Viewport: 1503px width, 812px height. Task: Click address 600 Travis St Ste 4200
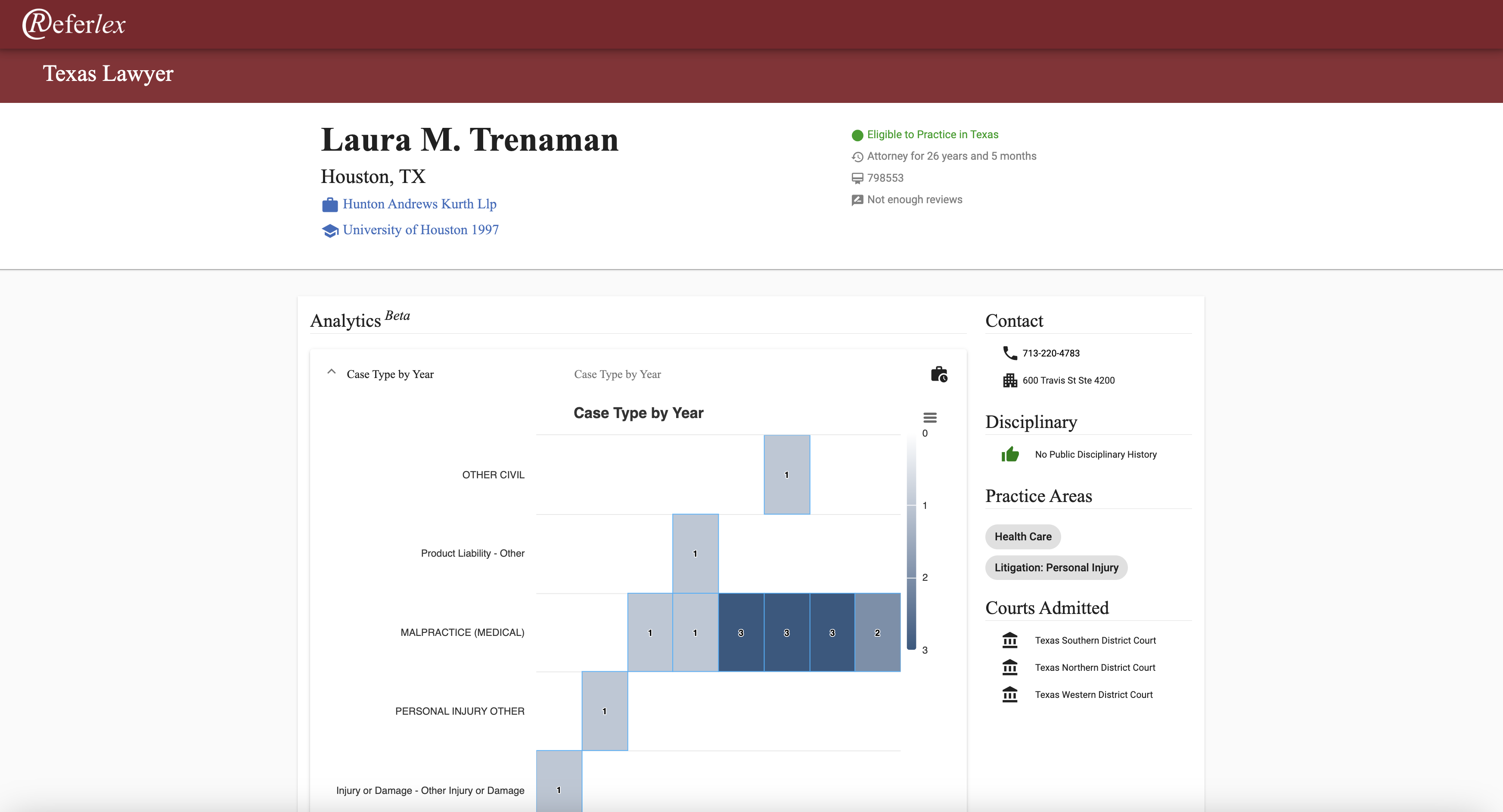pos(1068,380)
